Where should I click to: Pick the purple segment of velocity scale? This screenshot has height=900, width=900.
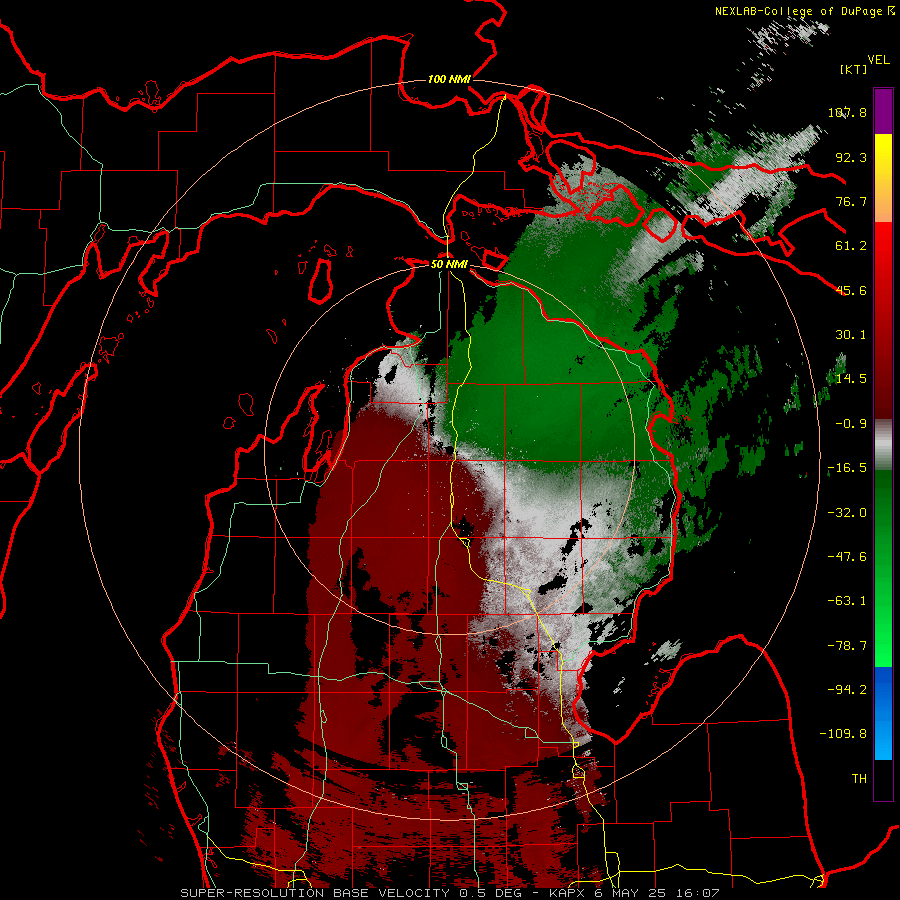pyautogui.click(x=883, y=111)
